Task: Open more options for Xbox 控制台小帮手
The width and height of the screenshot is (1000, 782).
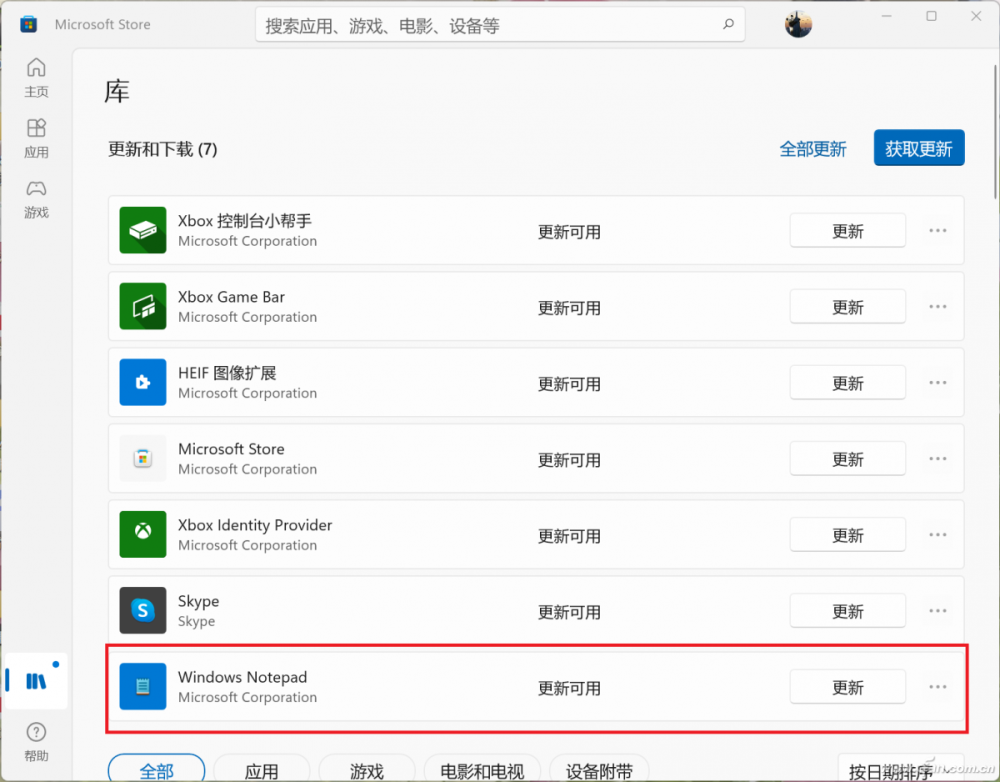Action: click(x=938, y=230)
